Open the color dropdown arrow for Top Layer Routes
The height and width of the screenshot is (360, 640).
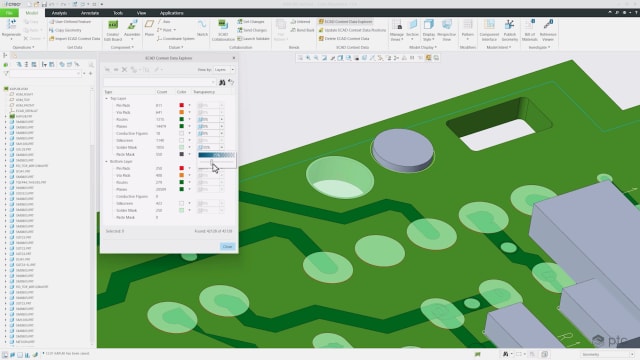[x=189, y=120]
